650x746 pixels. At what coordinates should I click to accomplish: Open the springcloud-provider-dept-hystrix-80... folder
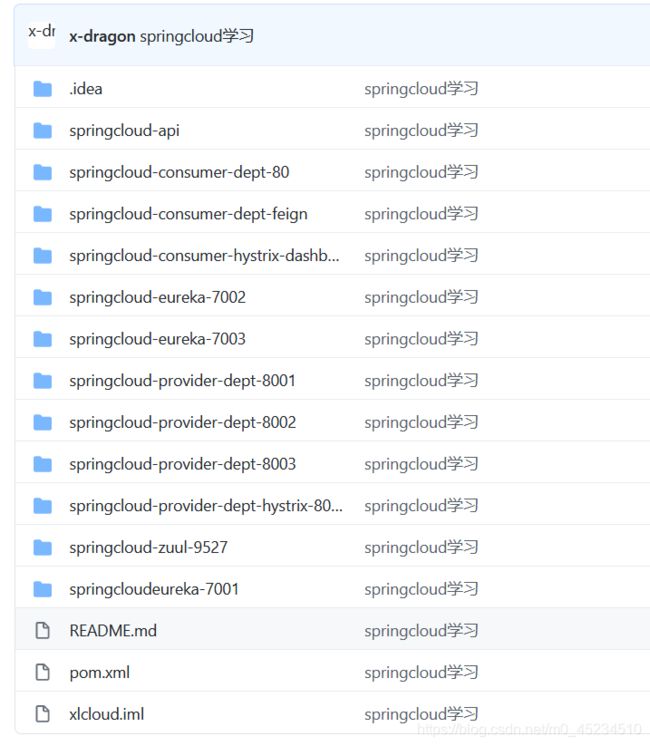click(206, 506)
